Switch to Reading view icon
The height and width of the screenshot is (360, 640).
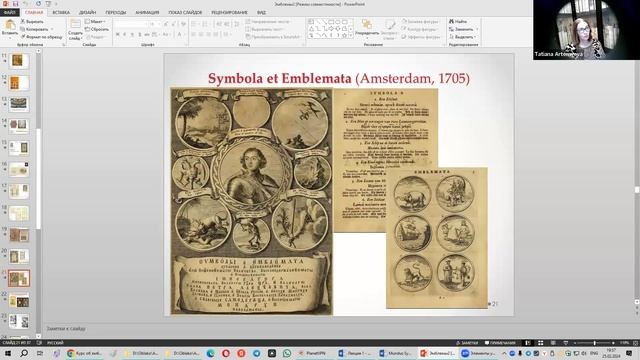553,343
